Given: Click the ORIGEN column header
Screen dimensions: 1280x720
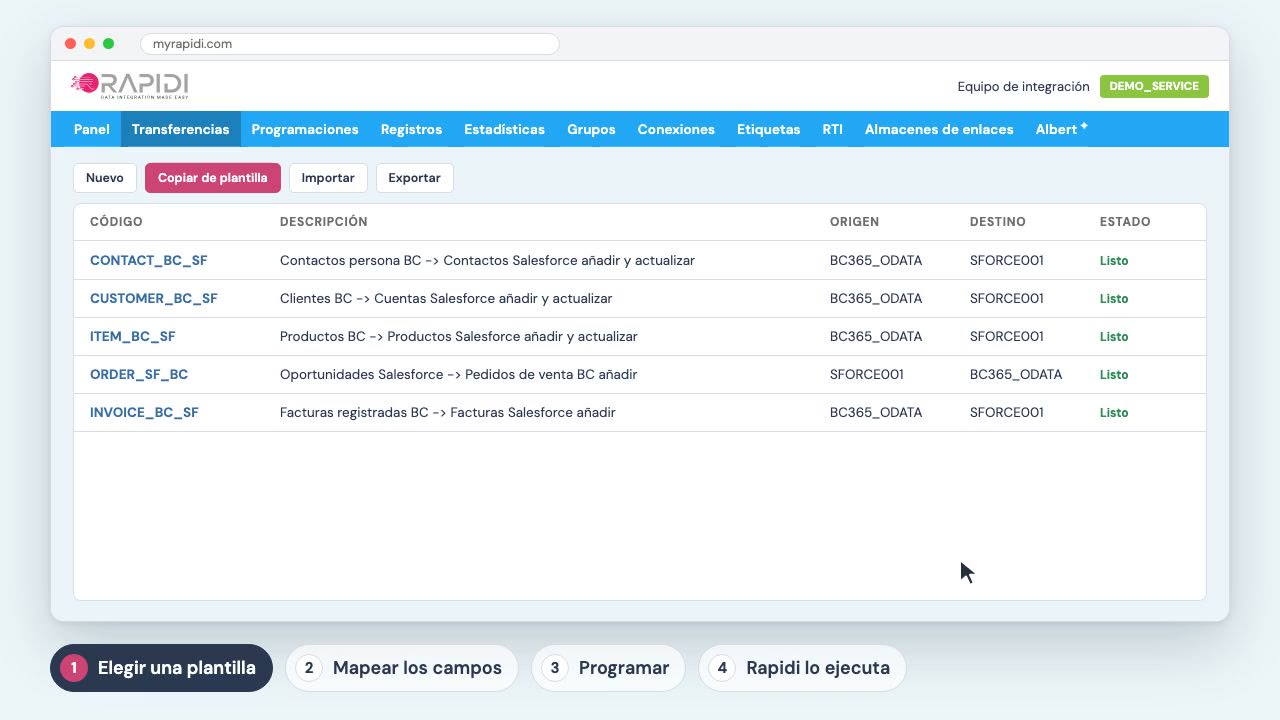Looking at the screenshot, I should click(855, 222).
